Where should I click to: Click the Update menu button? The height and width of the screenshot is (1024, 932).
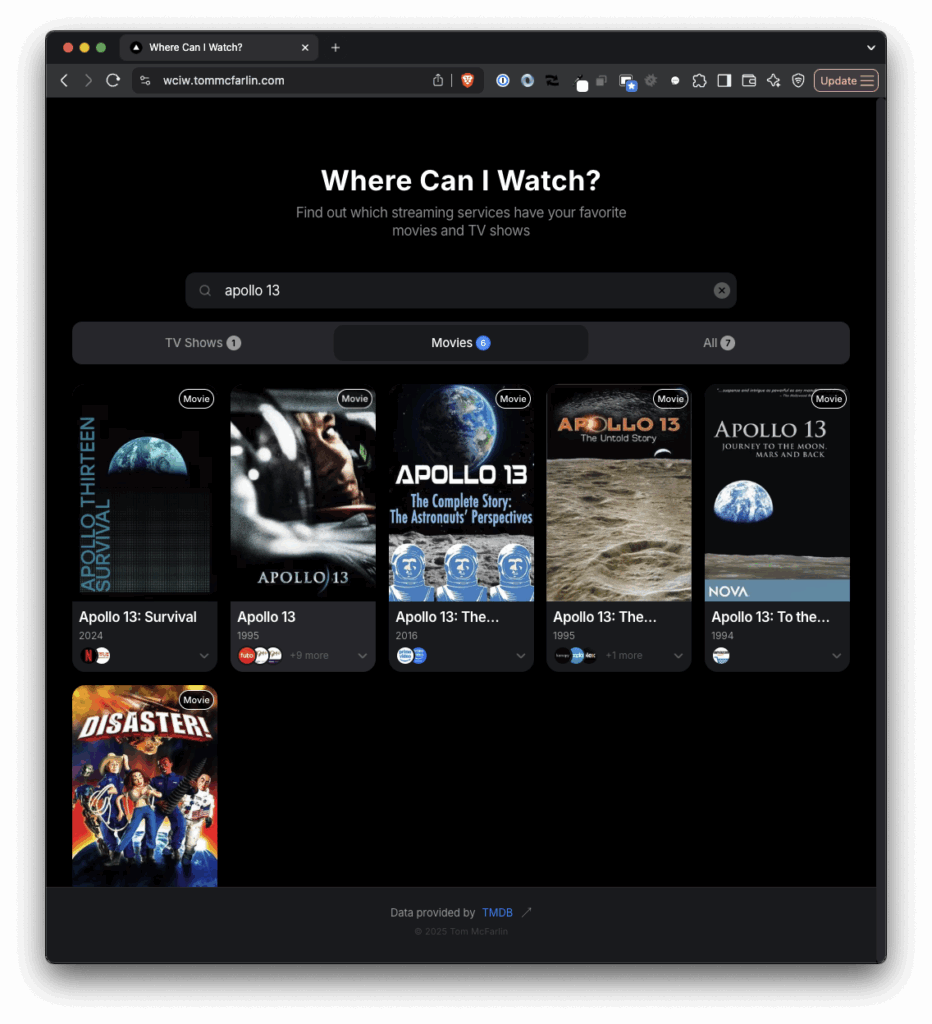pos(846,80)
